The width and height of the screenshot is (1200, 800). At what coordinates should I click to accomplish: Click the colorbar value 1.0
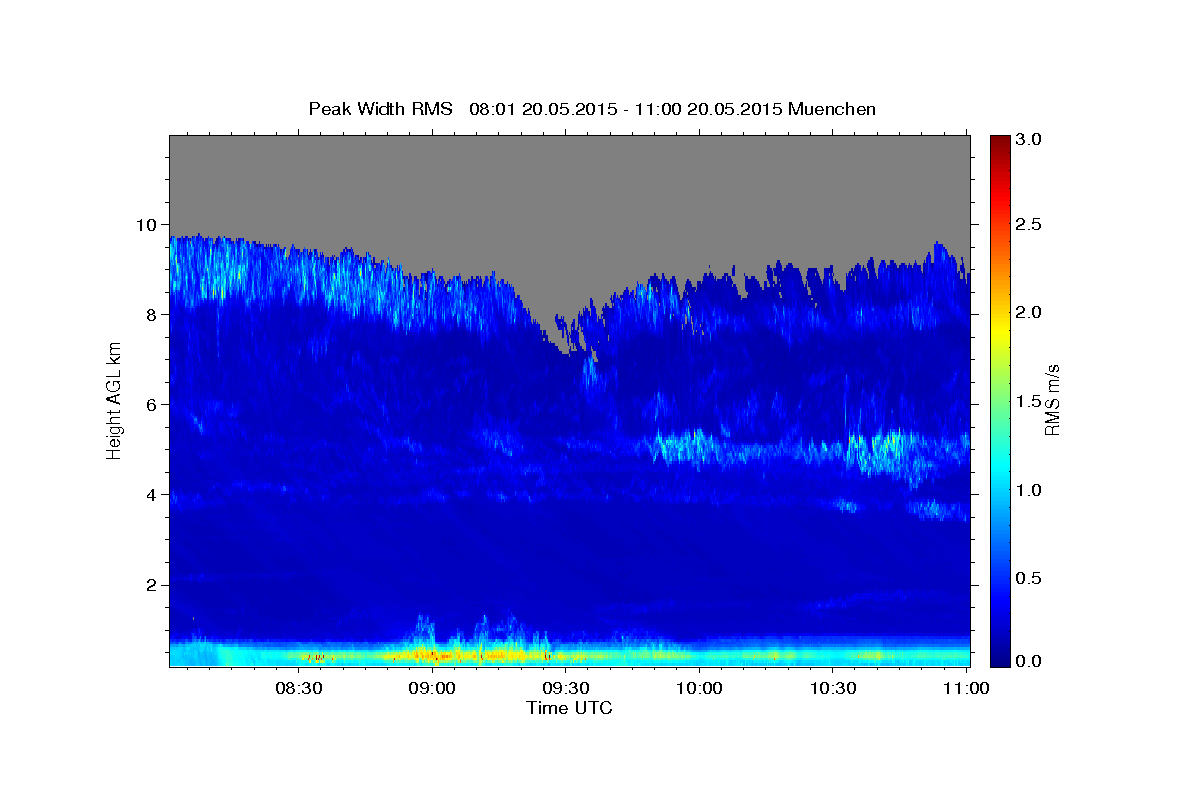[x=1028, y=490]
